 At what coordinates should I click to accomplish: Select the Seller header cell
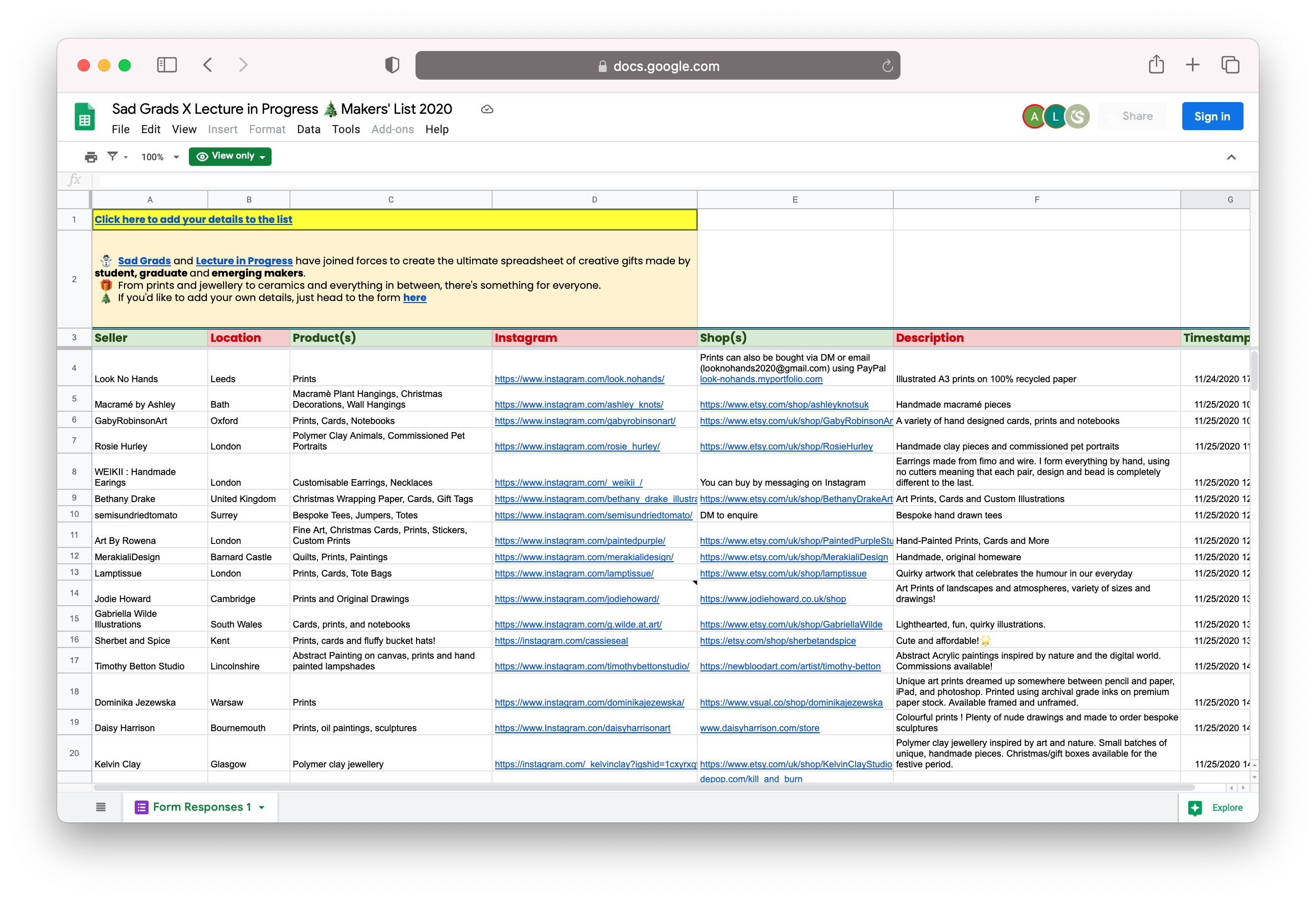[x=150, y=338]
